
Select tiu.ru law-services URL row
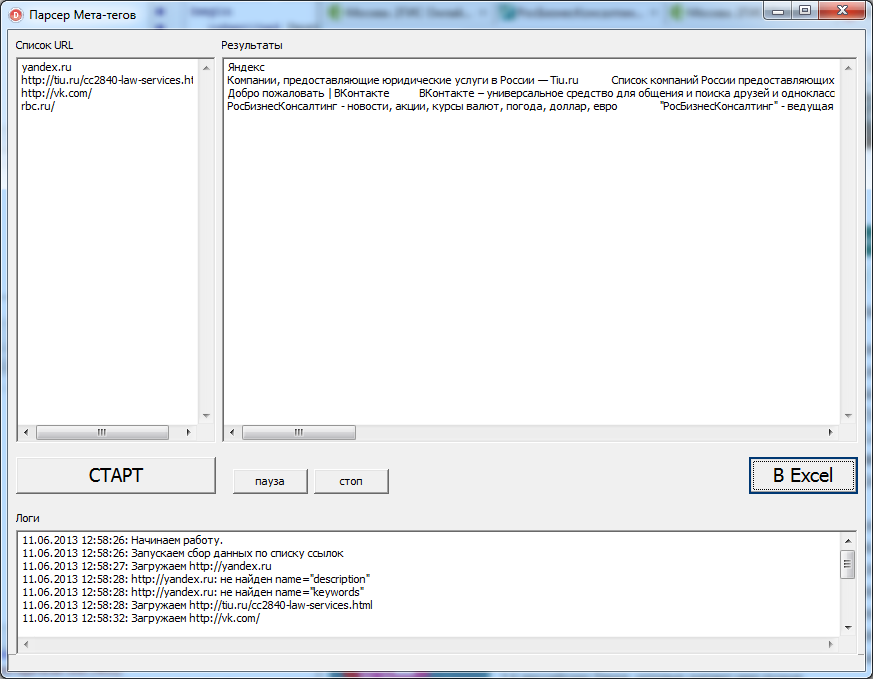pyautogui.click(x=107, y=80)
